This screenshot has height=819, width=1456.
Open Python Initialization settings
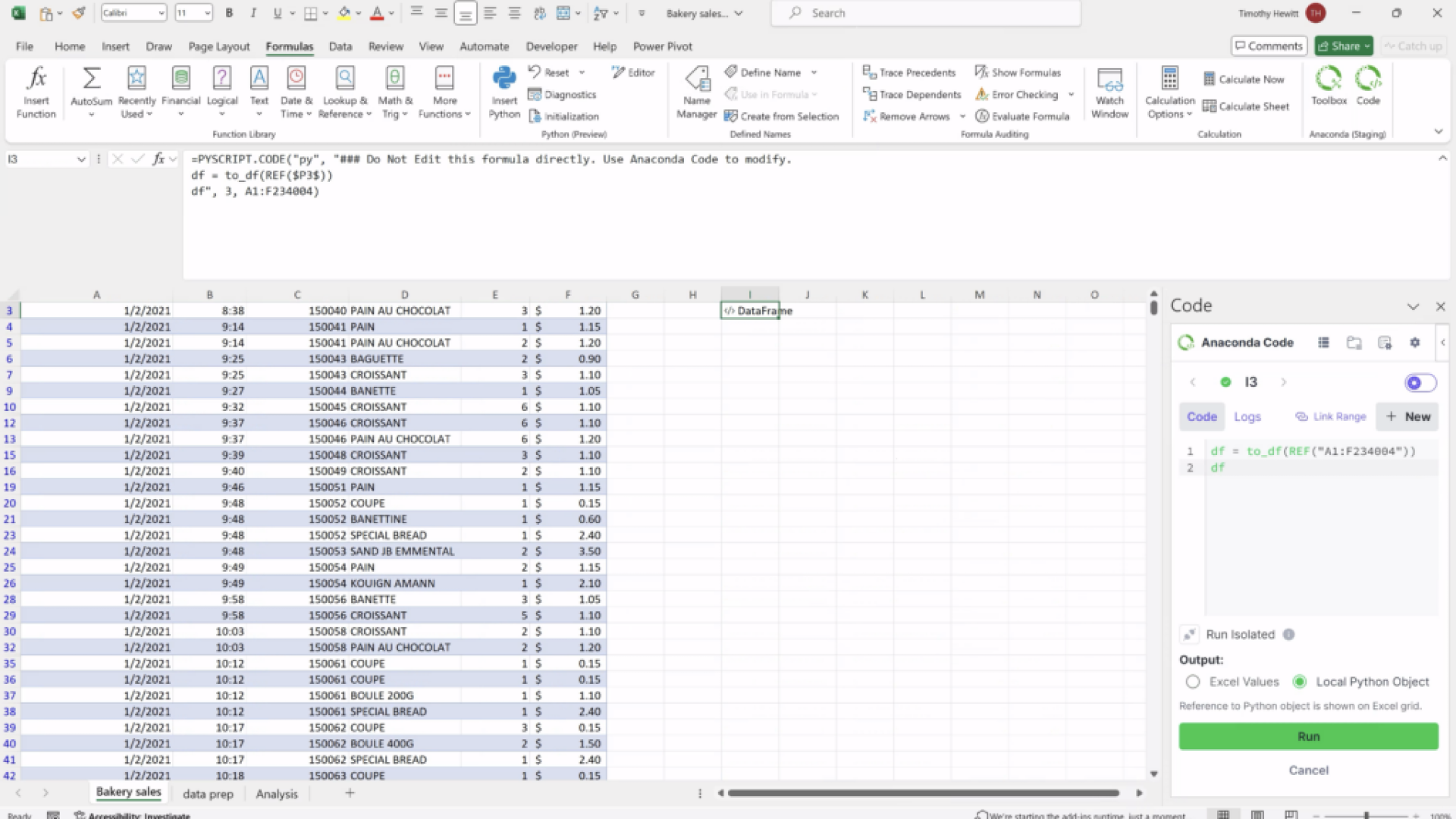click(x=563, y=117)
